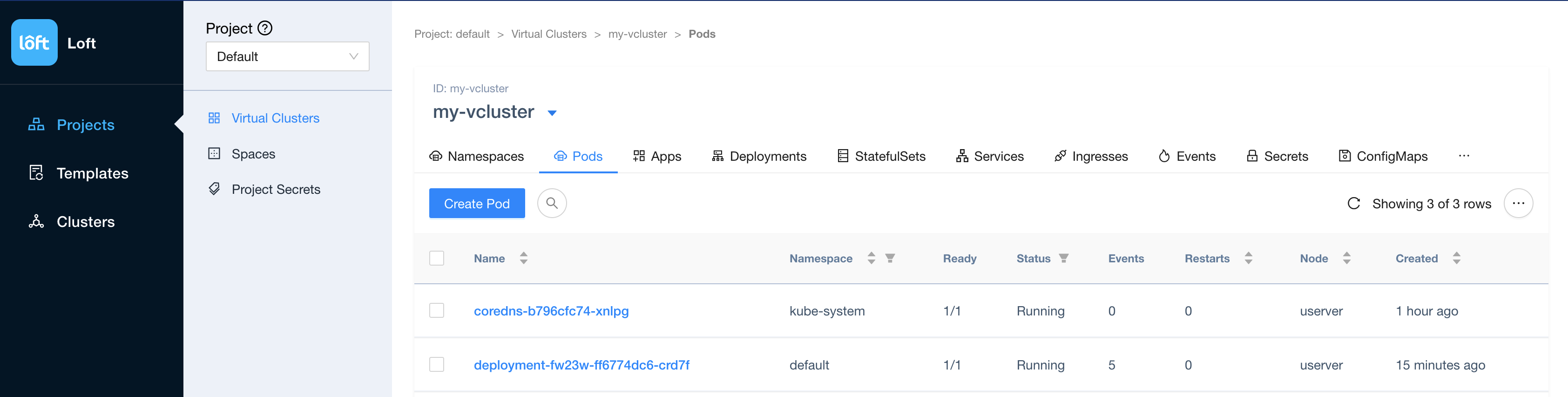Click the StatefulSets tab icon
The width and height of the screenshot is (1568, 397).
pyautogui.click(x=843, y=156)
